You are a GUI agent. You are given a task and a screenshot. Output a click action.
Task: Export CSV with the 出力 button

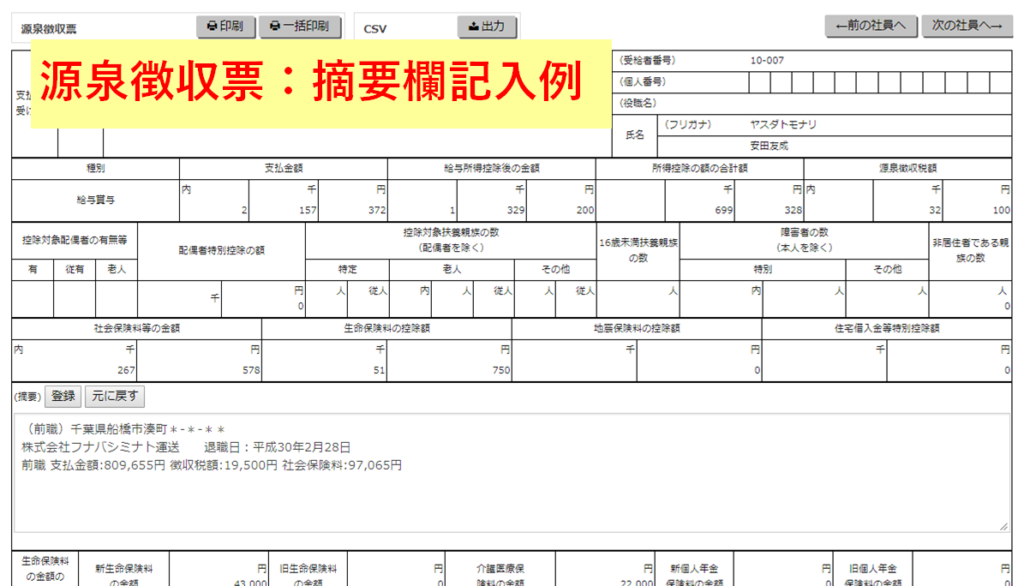487,27
